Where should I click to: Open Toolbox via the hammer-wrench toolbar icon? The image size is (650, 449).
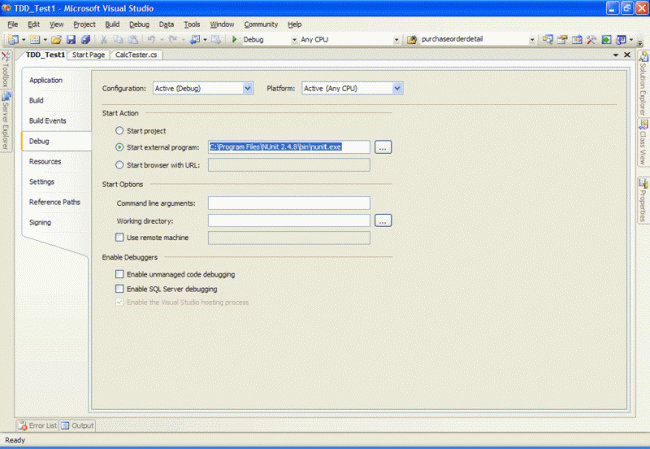click(x=591, y=39)
